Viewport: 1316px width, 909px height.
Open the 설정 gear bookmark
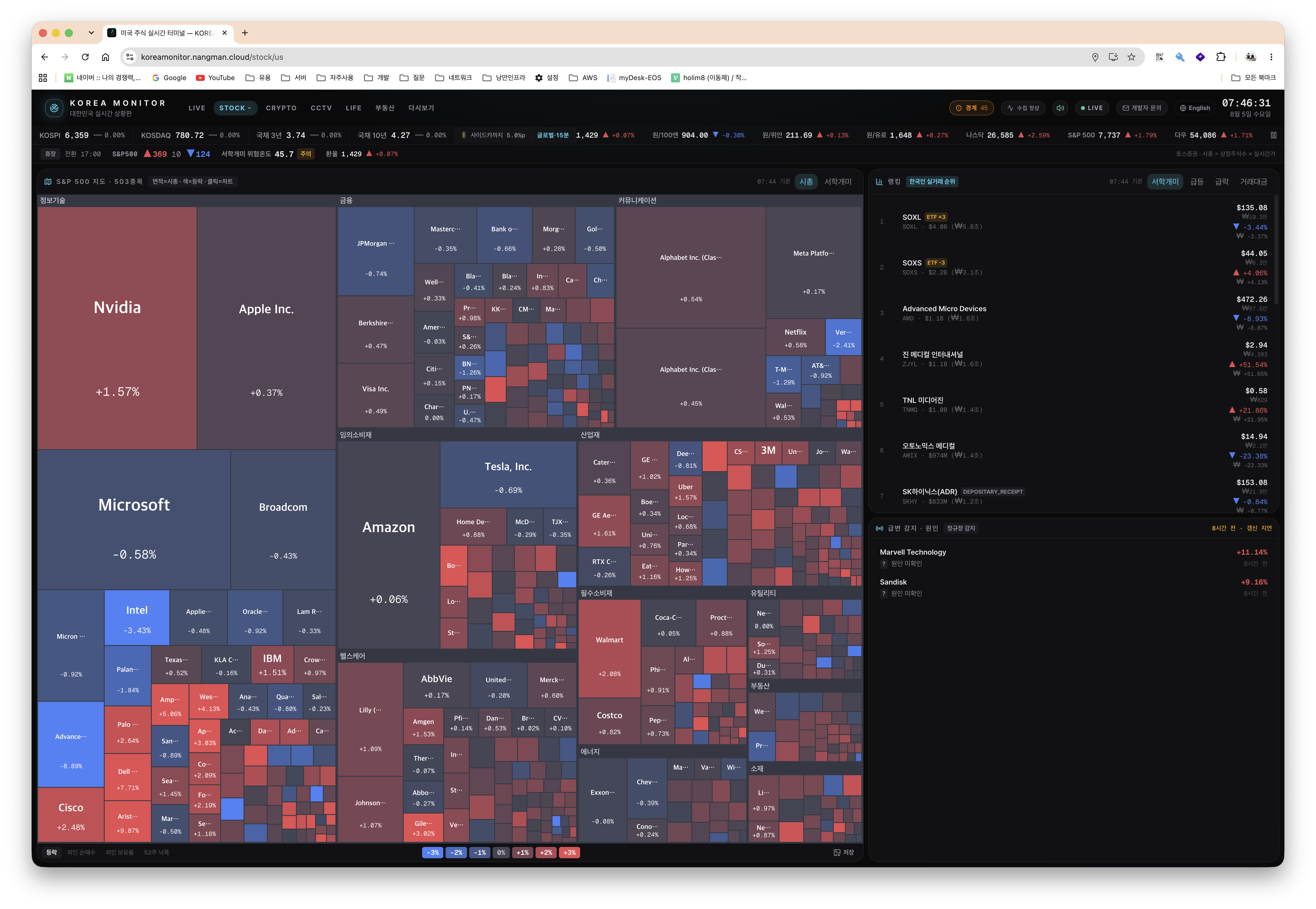(547, 78)
